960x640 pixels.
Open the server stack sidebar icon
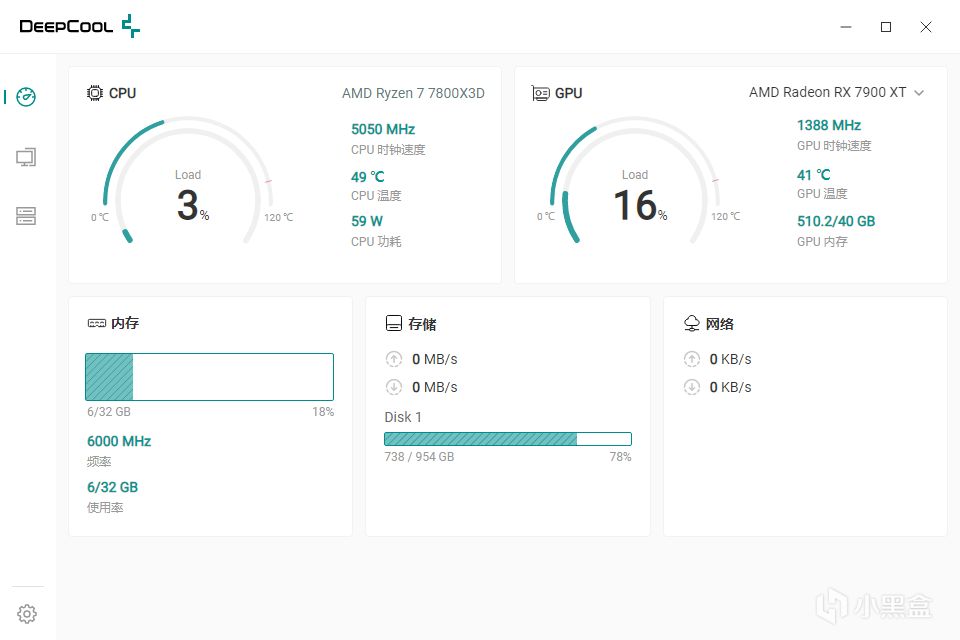pyautogui.click(x=26, y=216)
